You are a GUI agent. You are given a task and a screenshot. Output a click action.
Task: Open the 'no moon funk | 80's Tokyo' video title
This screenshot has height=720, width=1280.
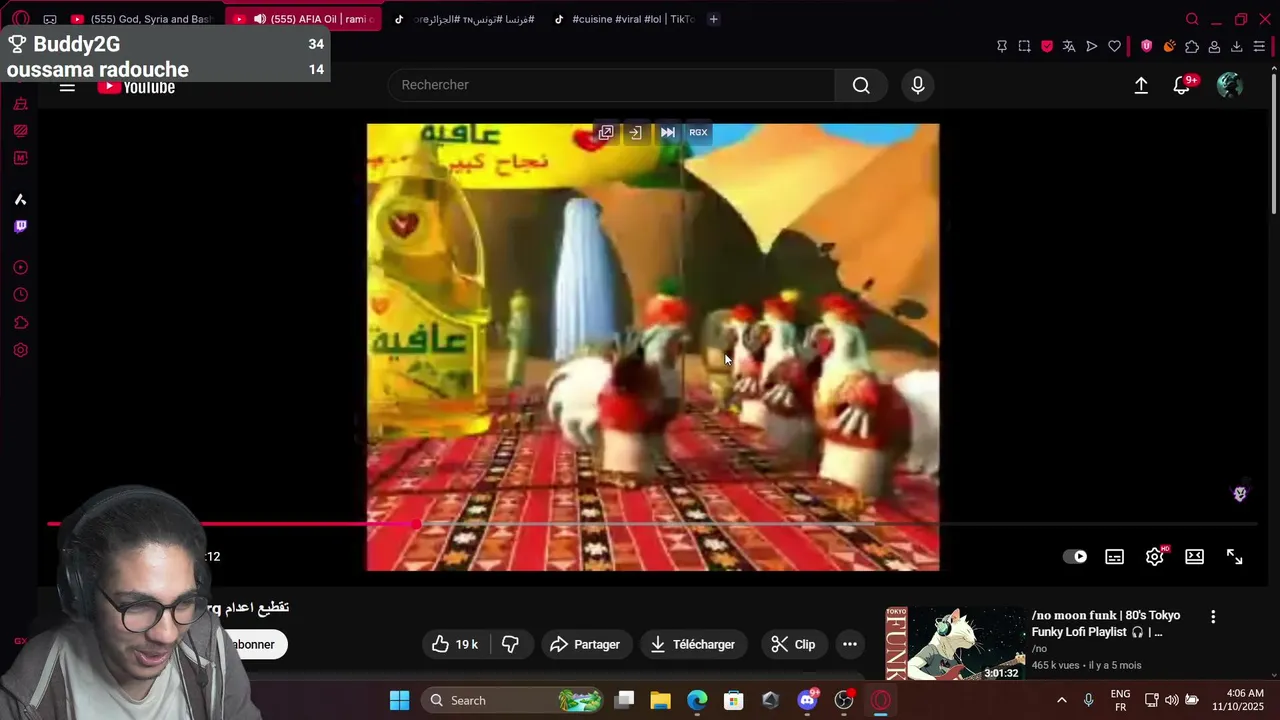1106,623
